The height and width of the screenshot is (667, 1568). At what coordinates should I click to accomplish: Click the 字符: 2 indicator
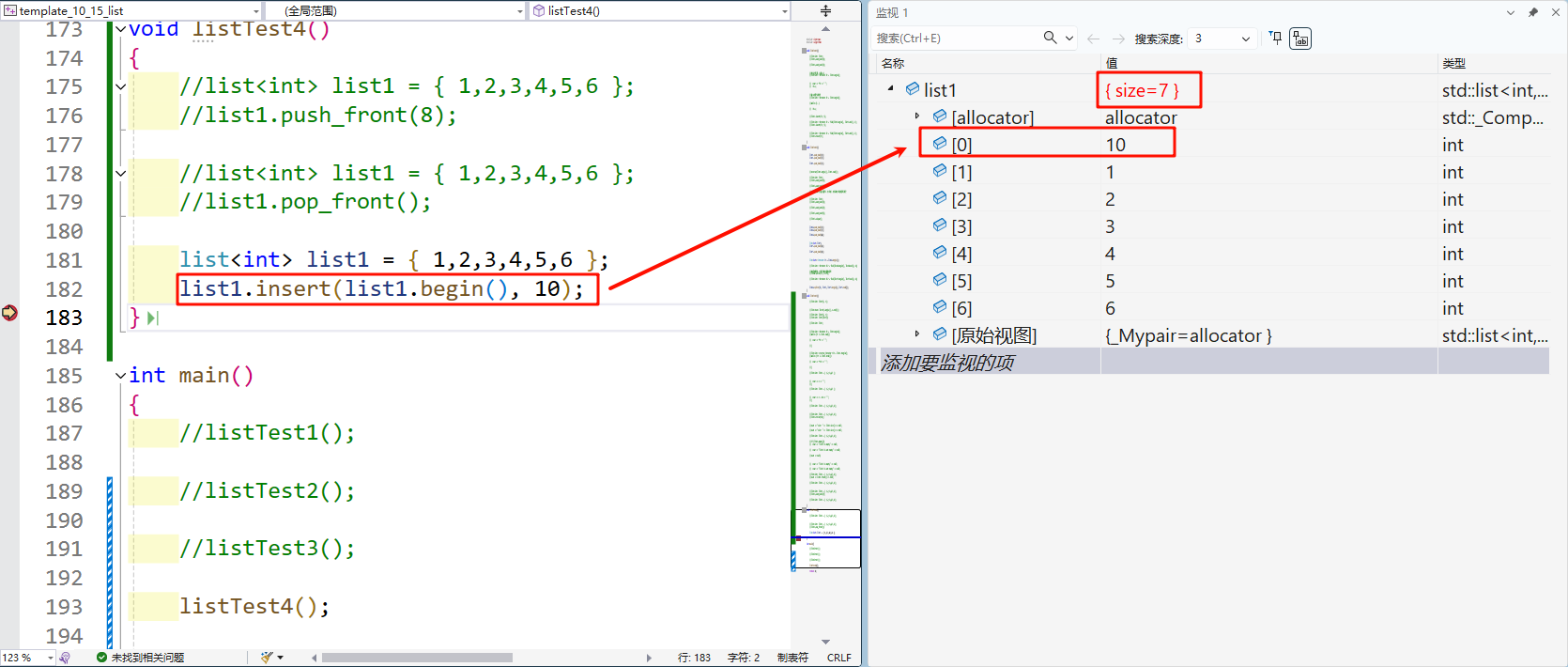pyautogui.click(x=744, y=658)
